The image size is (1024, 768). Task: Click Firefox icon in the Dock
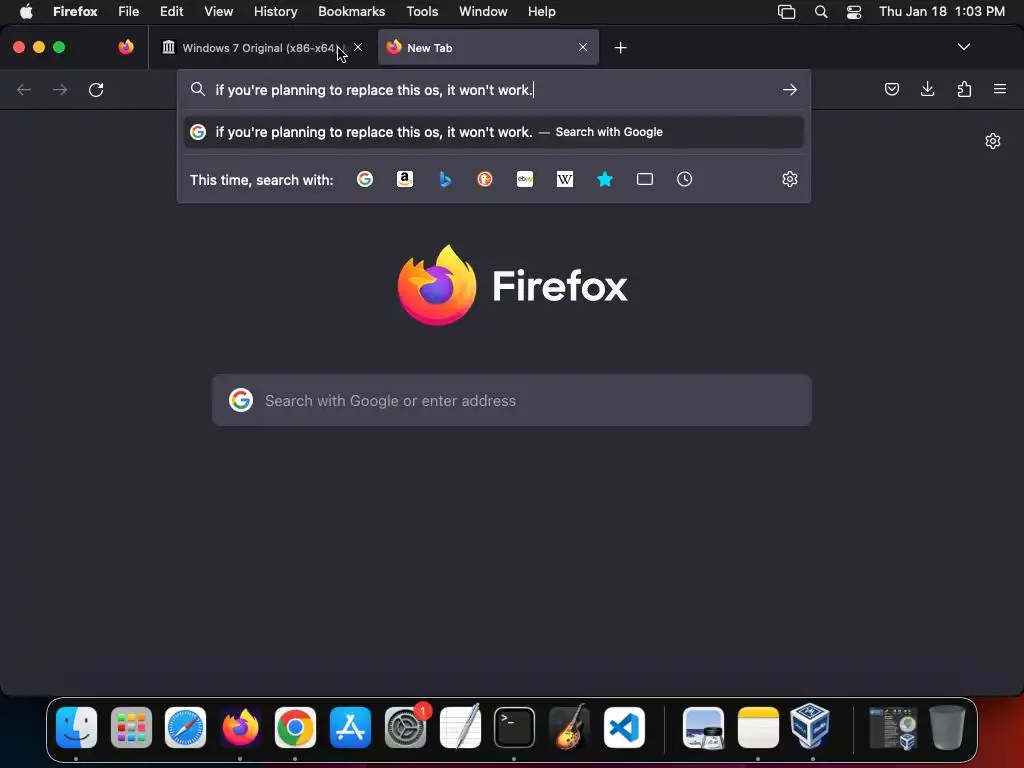(240, 727)
